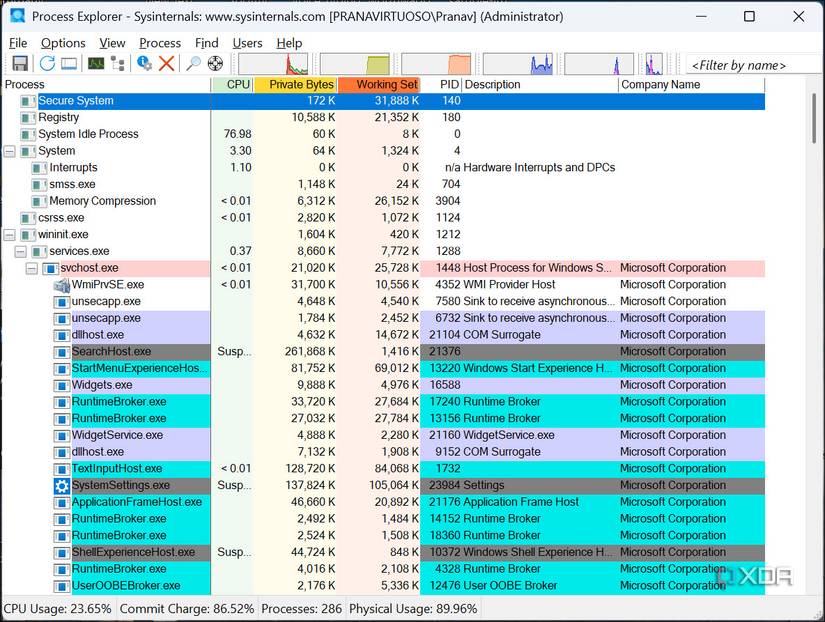Click the Registry process icon
Image resolution: width=825 pixels, height=622 pixels.
click(x=28, y=118)
